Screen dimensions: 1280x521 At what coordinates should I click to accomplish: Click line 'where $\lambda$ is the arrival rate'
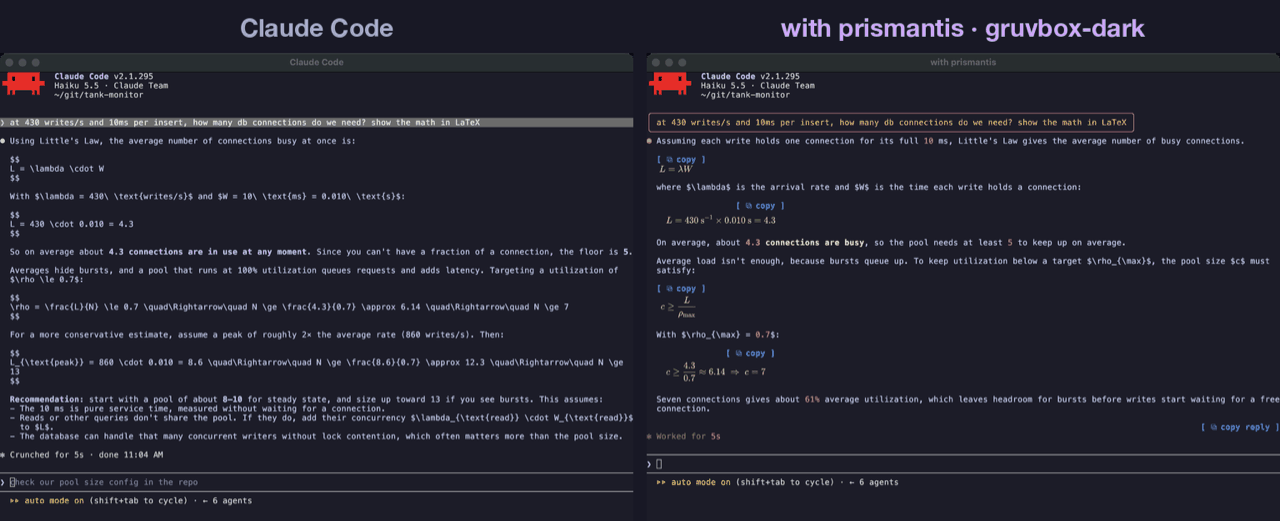coord(868,187)
